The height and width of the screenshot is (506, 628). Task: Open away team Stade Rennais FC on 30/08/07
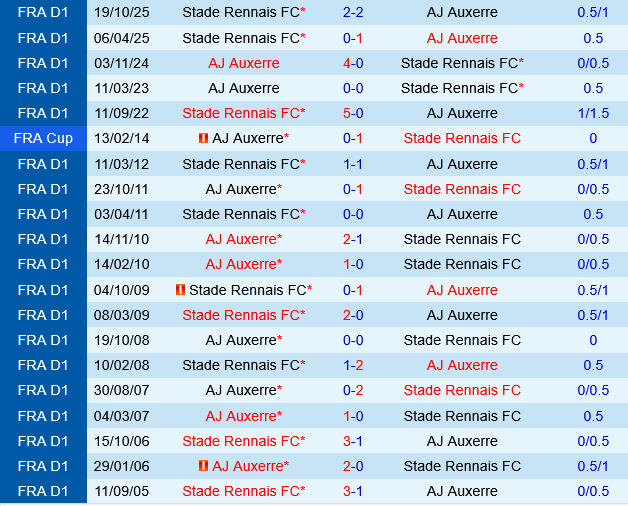462,390
